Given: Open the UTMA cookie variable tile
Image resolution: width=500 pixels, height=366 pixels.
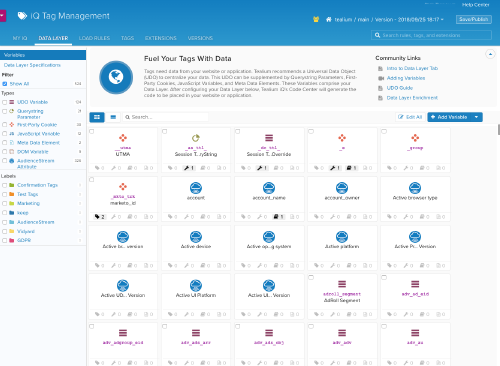Looking at the screenshot, I should point(123,150).
